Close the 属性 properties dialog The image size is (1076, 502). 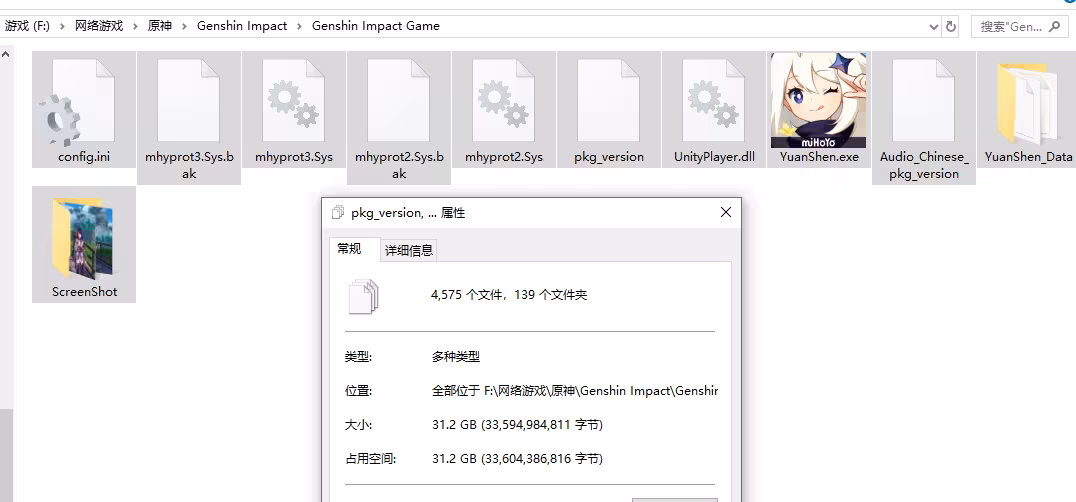click(725, 213)
